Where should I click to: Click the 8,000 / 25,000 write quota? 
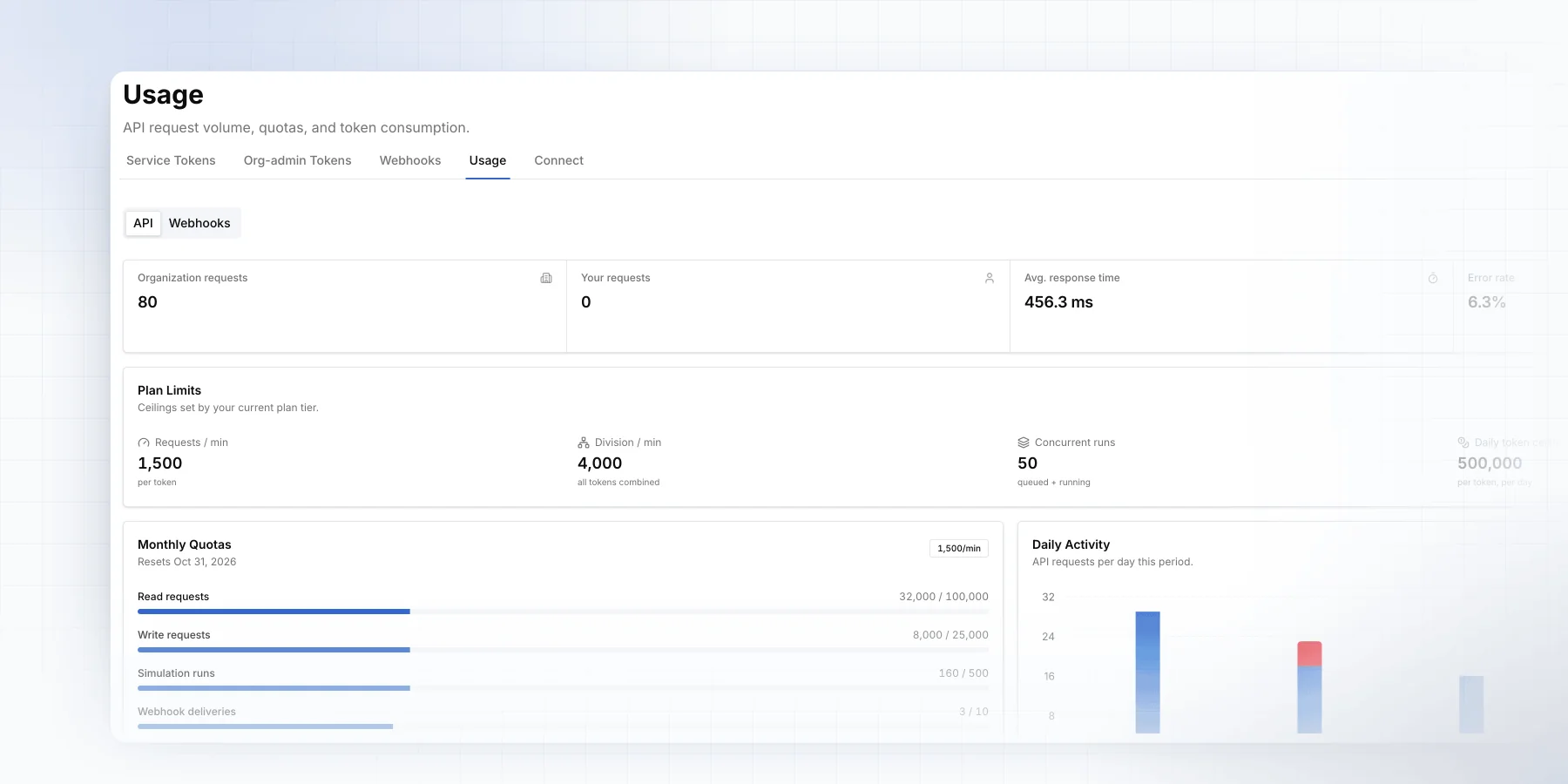pyautogui.click(x=950, y=635)
